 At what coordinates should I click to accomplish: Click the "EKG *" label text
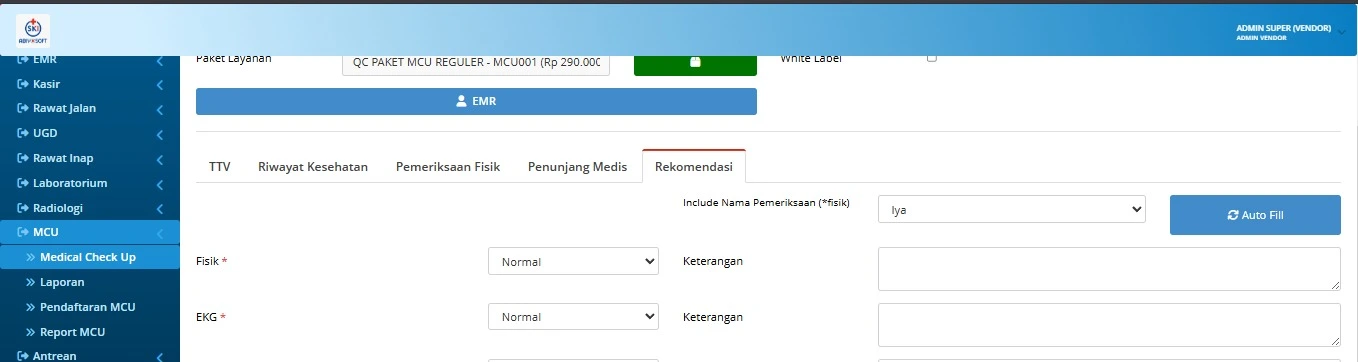point(211,317)
